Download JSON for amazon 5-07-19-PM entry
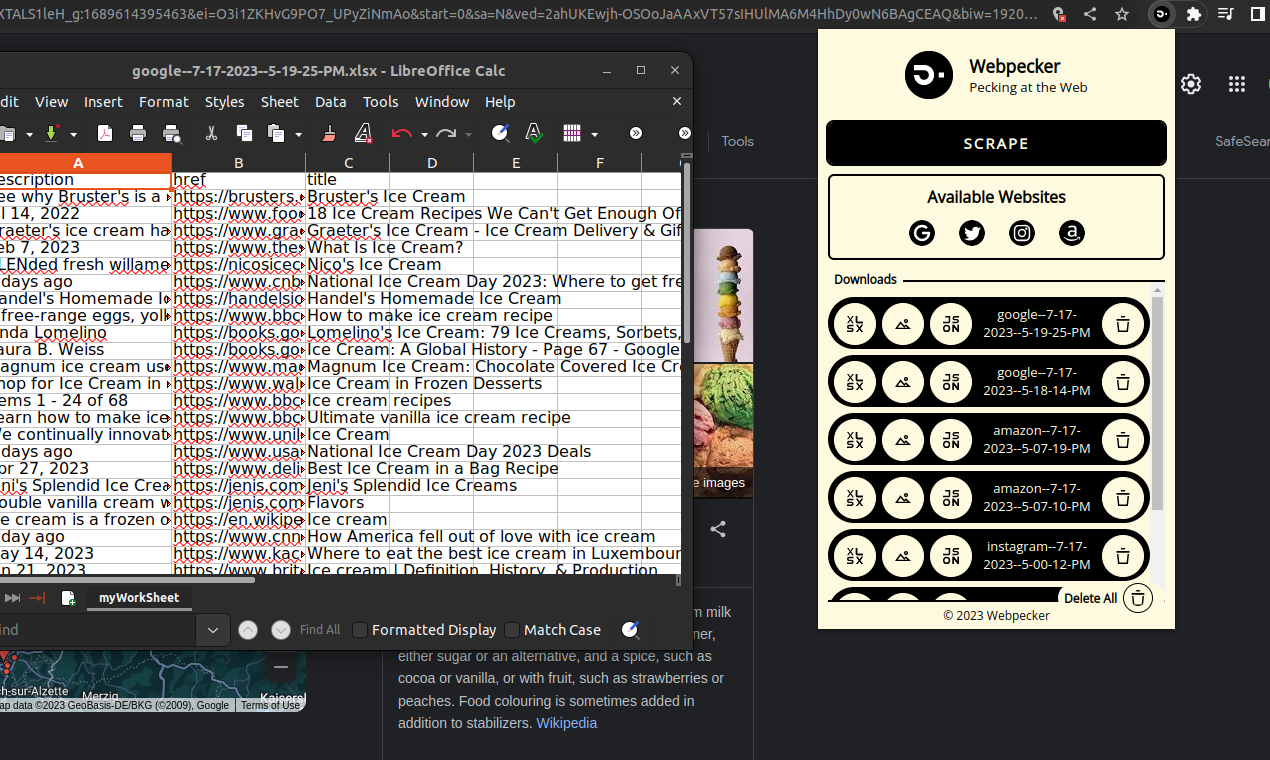 pyautogui.click(x=951, y=440)
